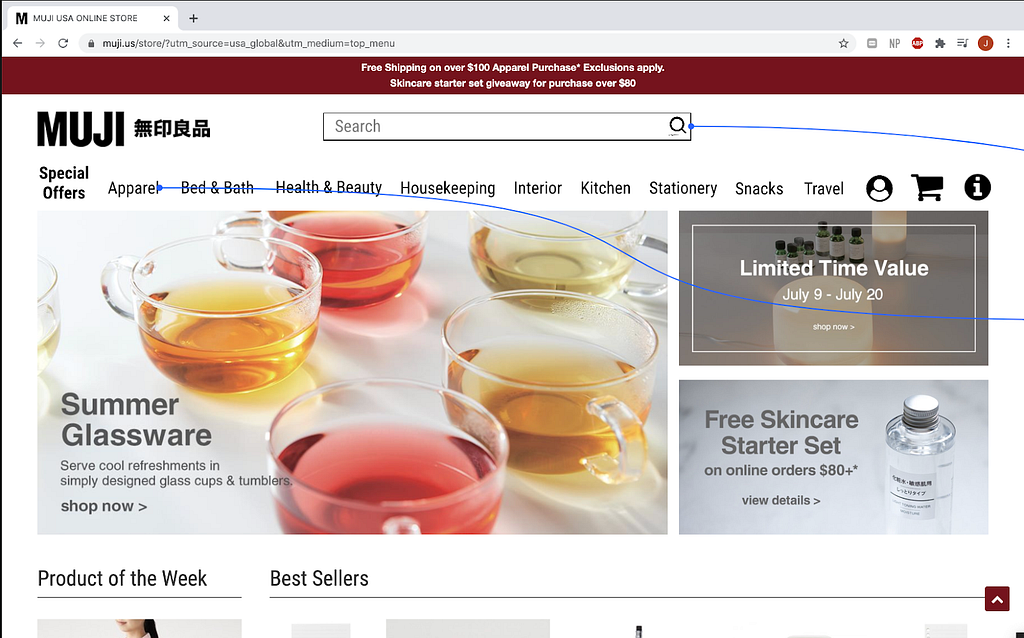The height and width of the screenshot is (638, 1024).
Task: Open the Limited Time Value banner
Action: tap(833, 288)
